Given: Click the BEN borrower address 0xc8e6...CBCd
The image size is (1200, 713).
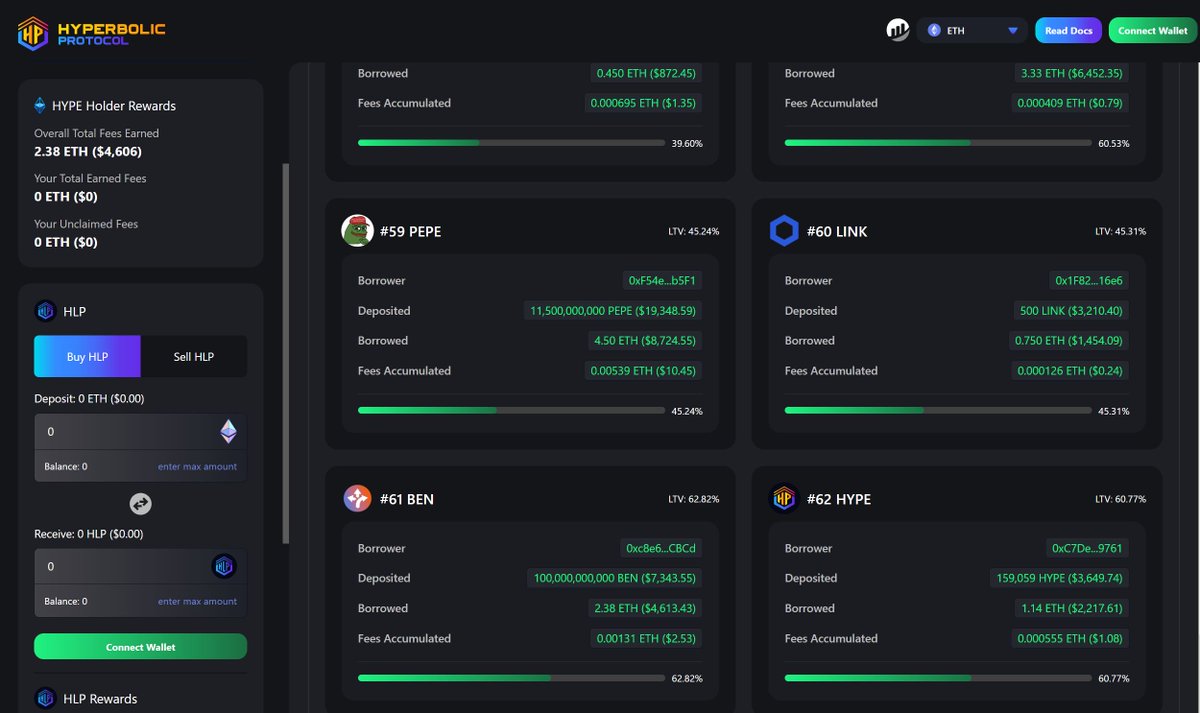Looking at the screenshot, I should [660, 548].
